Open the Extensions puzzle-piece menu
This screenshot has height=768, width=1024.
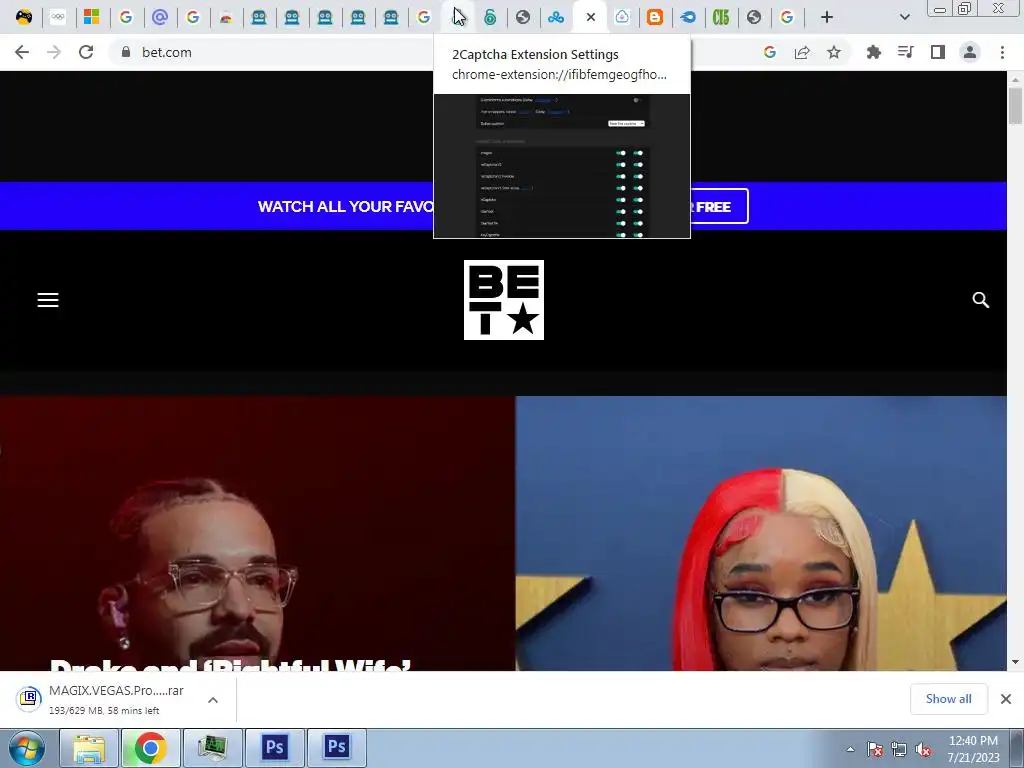[x=873, y=52]
